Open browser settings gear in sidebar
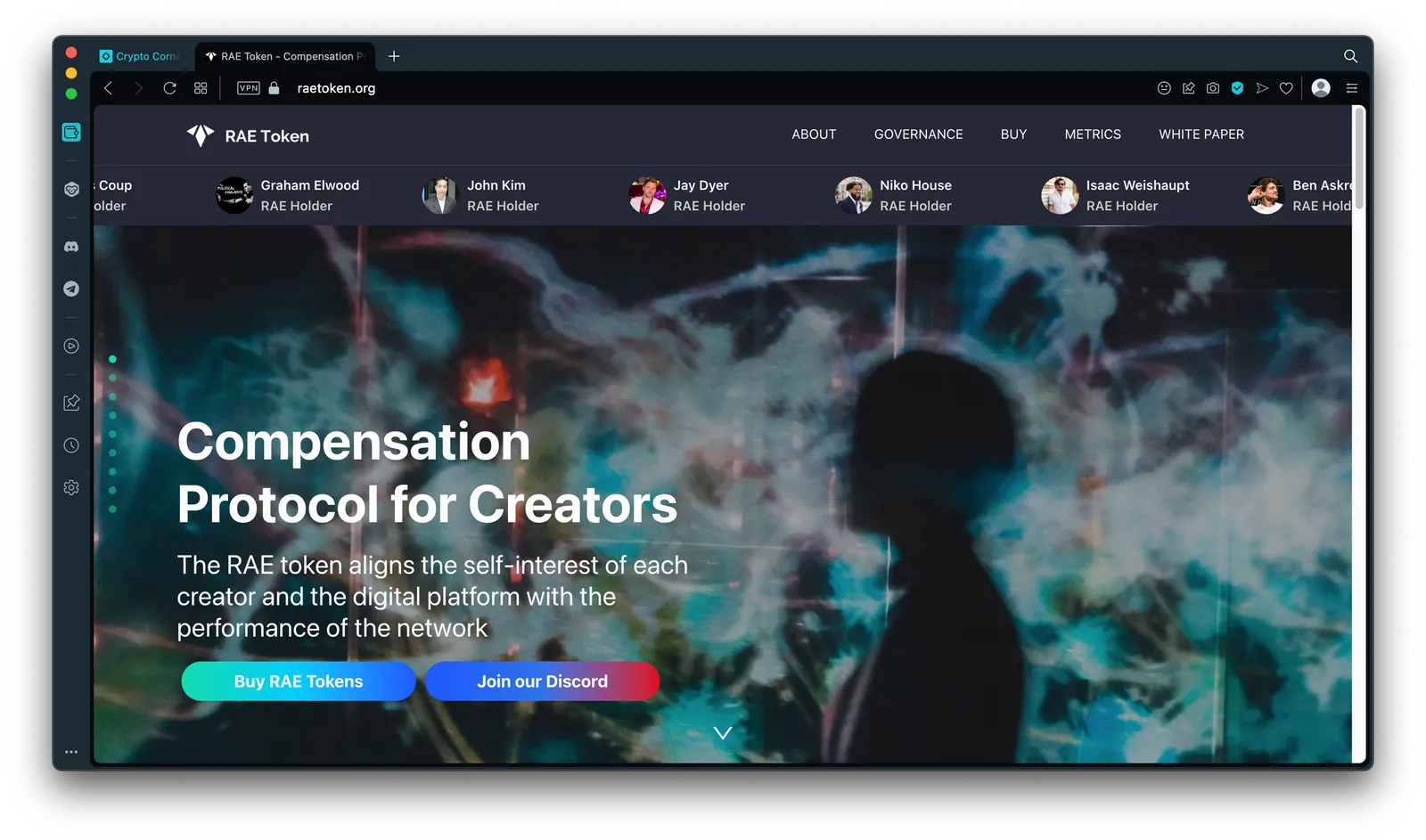 pos(71,487)
